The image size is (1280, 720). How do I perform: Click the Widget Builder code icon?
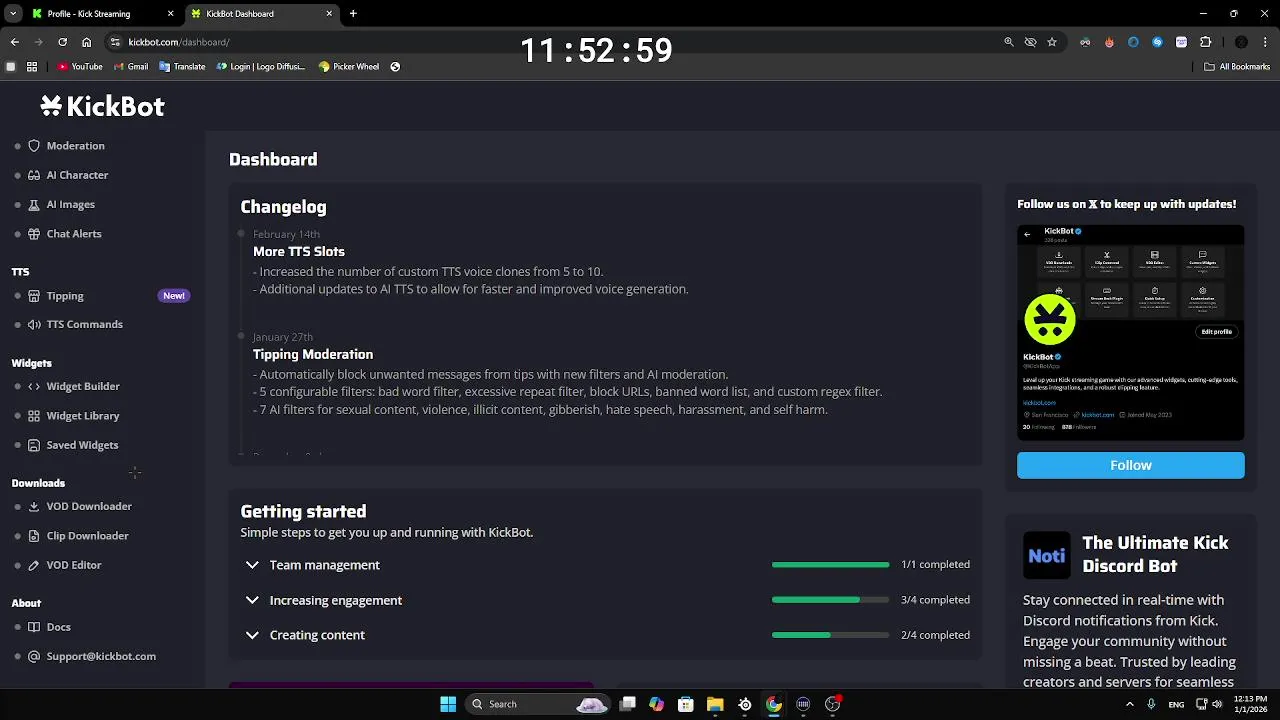(x=34, y=386)
